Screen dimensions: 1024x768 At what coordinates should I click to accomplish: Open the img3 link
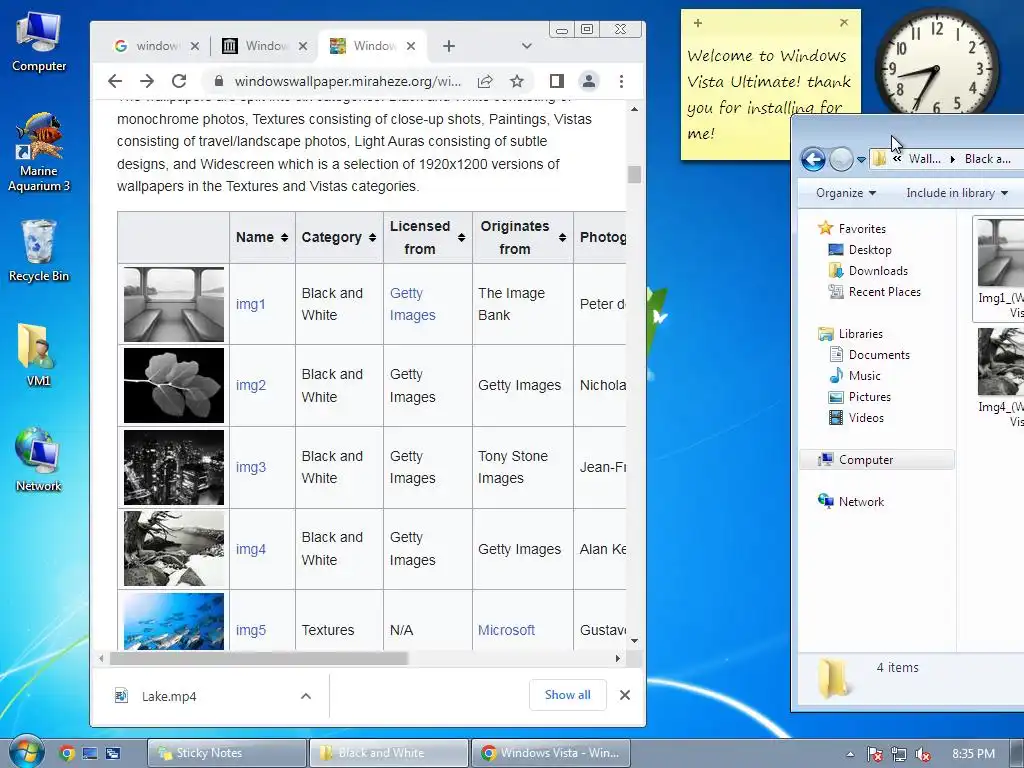tap(251, 467)
